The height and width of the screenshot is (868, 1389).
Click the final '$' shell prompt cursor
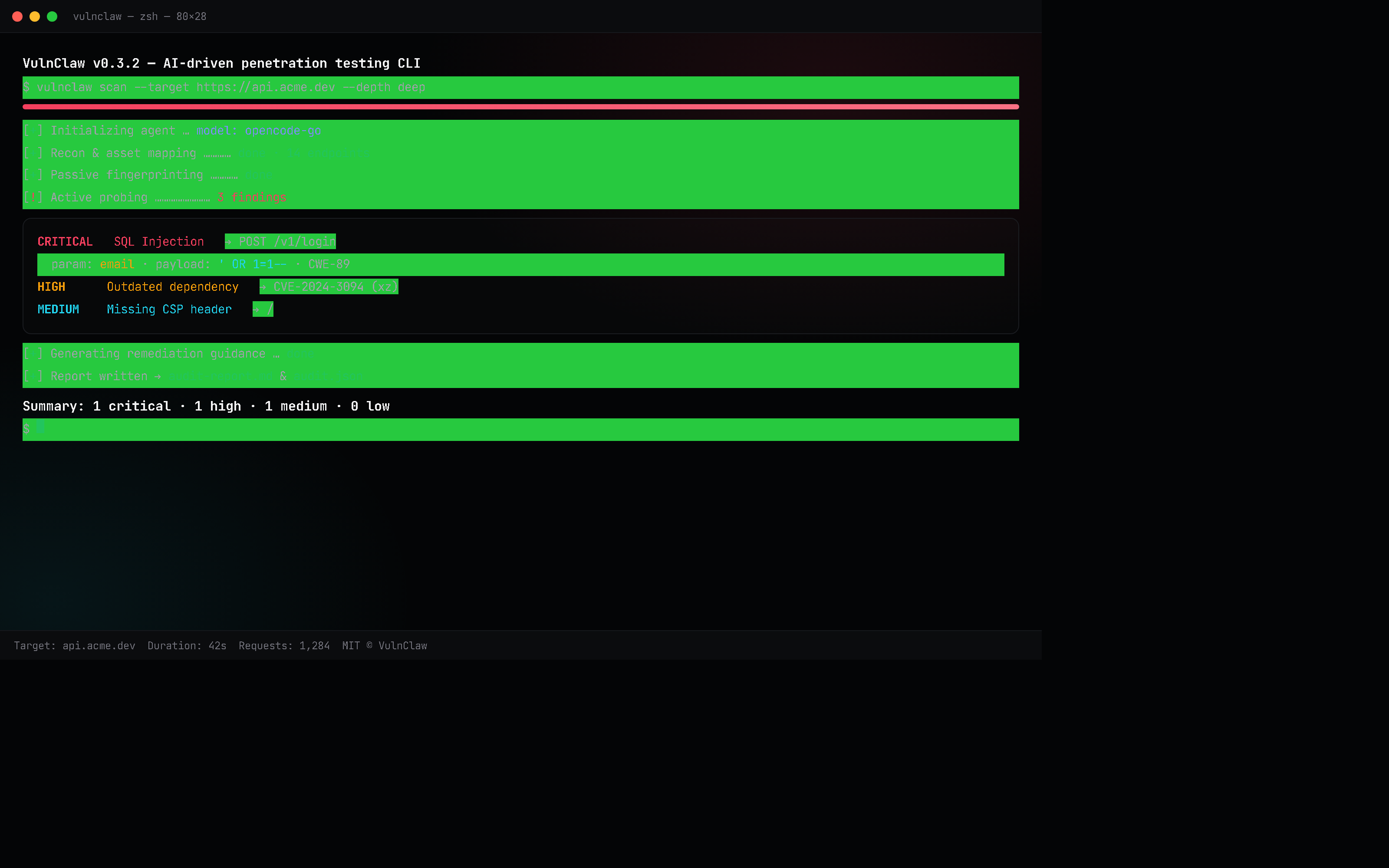[40, 427]
